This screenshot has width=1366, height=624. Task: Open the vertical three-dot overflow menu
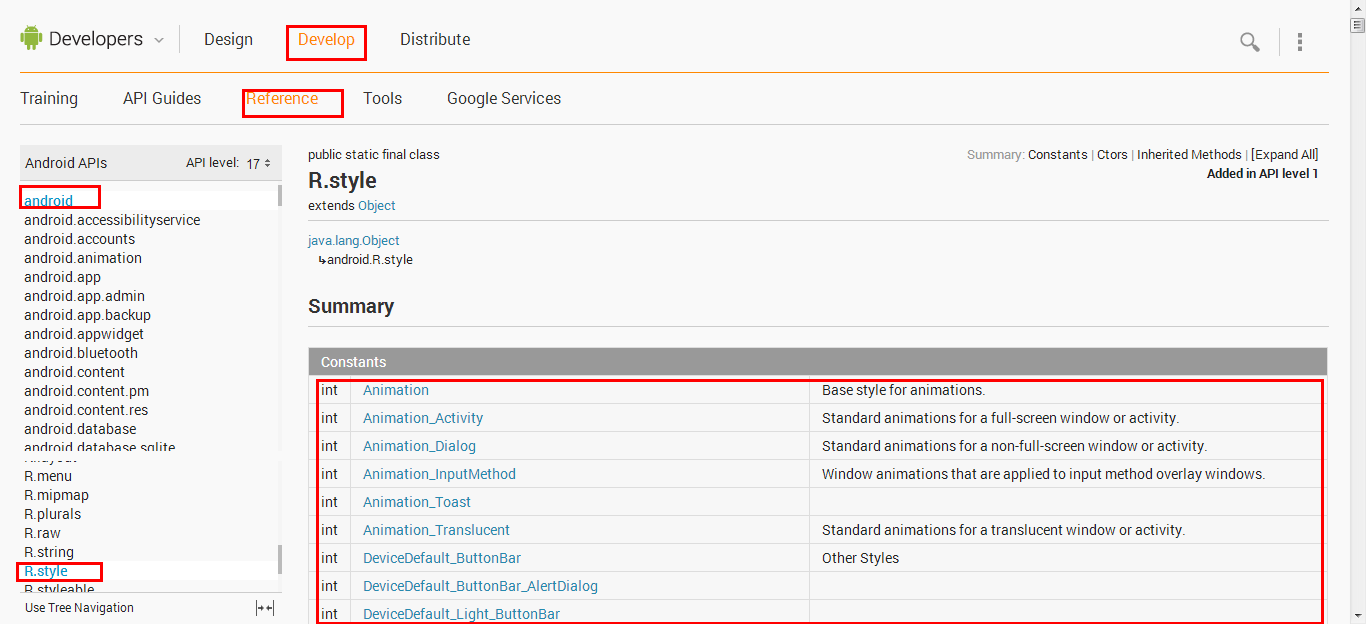(x=1300, y=42)
